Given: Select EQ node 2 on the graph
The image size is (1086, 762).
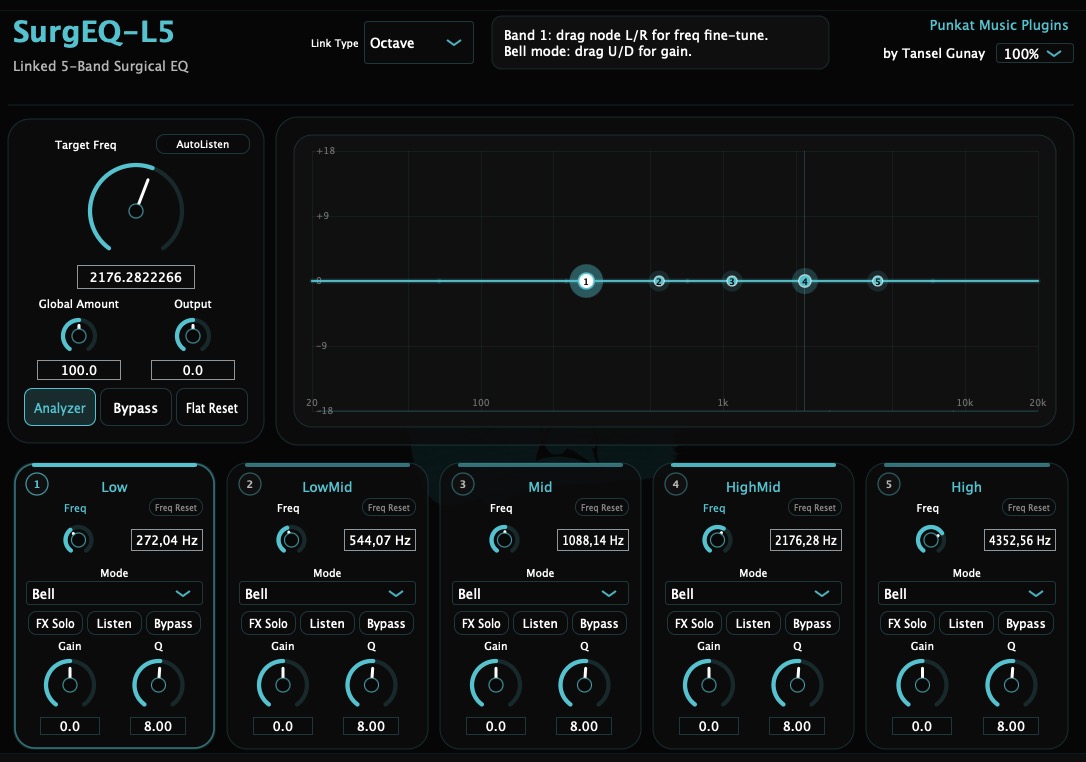Looking at the screenshot, I should click(x=659, y=281).
